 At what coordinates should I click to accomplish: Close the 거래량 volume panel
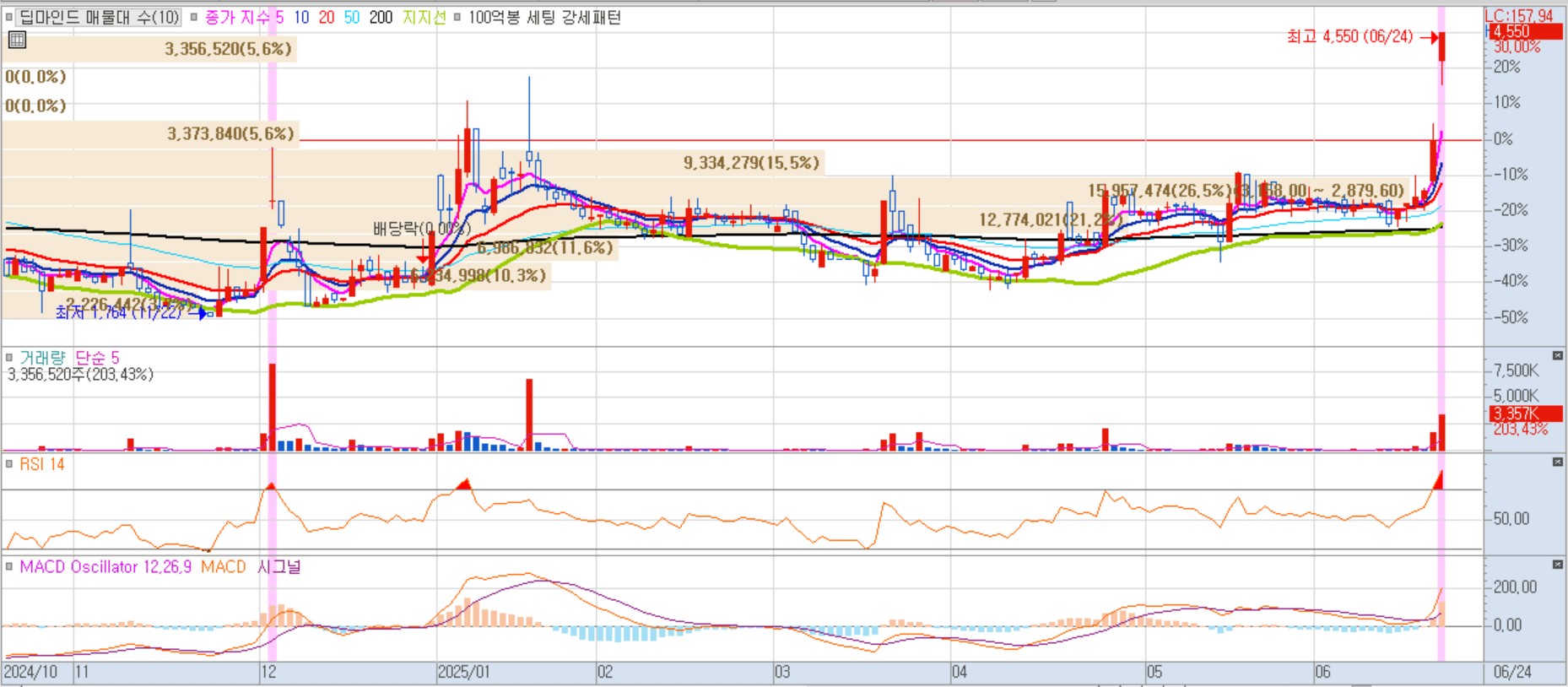tap(1558, 355)
